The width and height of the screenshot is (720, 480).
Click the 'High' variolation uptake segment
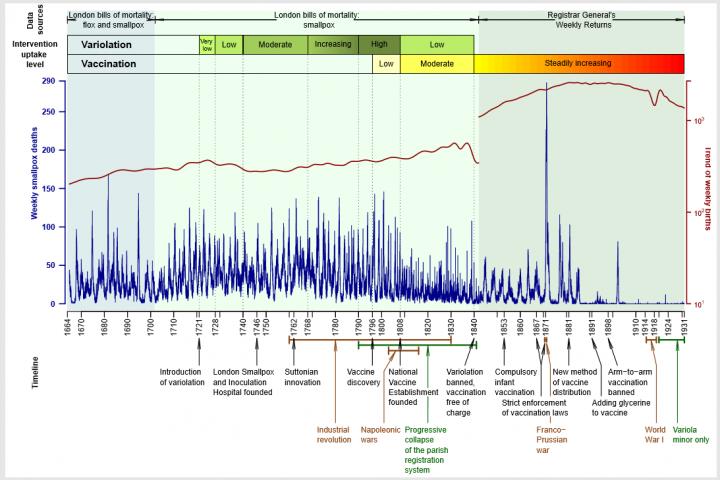tap(378, 45)
